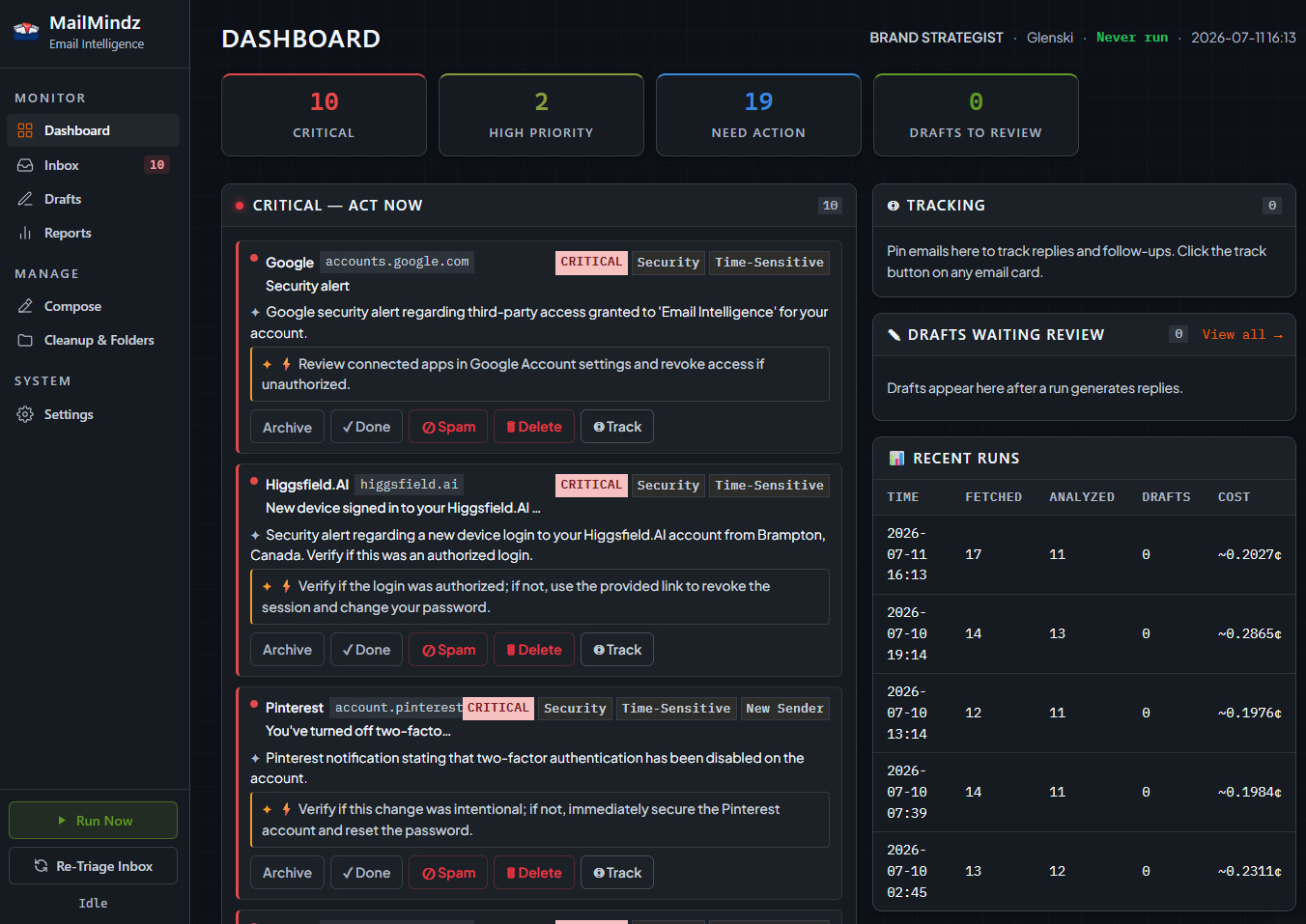1306x924 pixels.
Task: Mark the Higgsfield.AI email as Done
Action: click(x=366, y=650)
